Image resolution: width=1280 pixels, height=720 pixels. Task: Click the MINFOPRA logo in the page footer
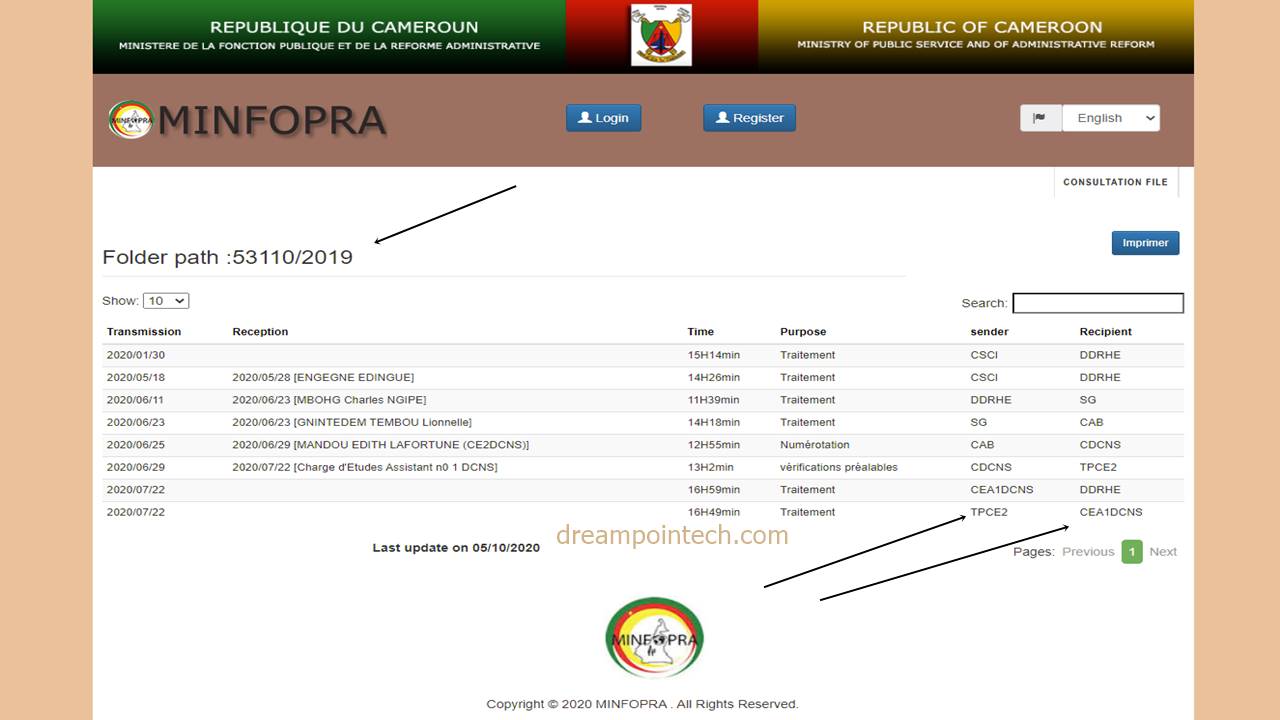point(654,637)
